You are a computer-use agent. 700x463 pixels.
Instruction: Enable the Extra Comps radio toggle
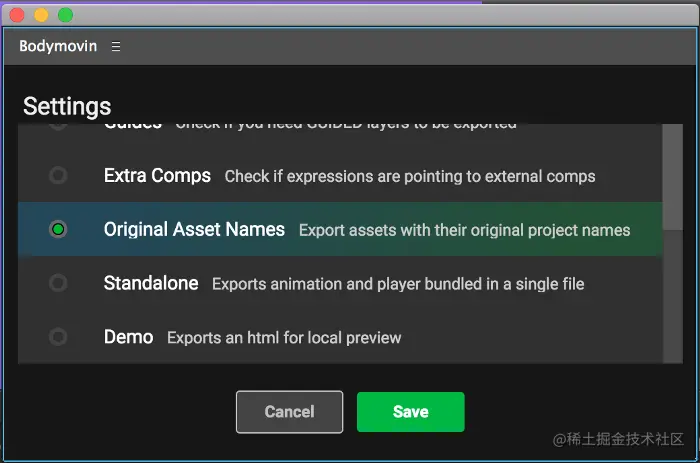pos(58,175)
